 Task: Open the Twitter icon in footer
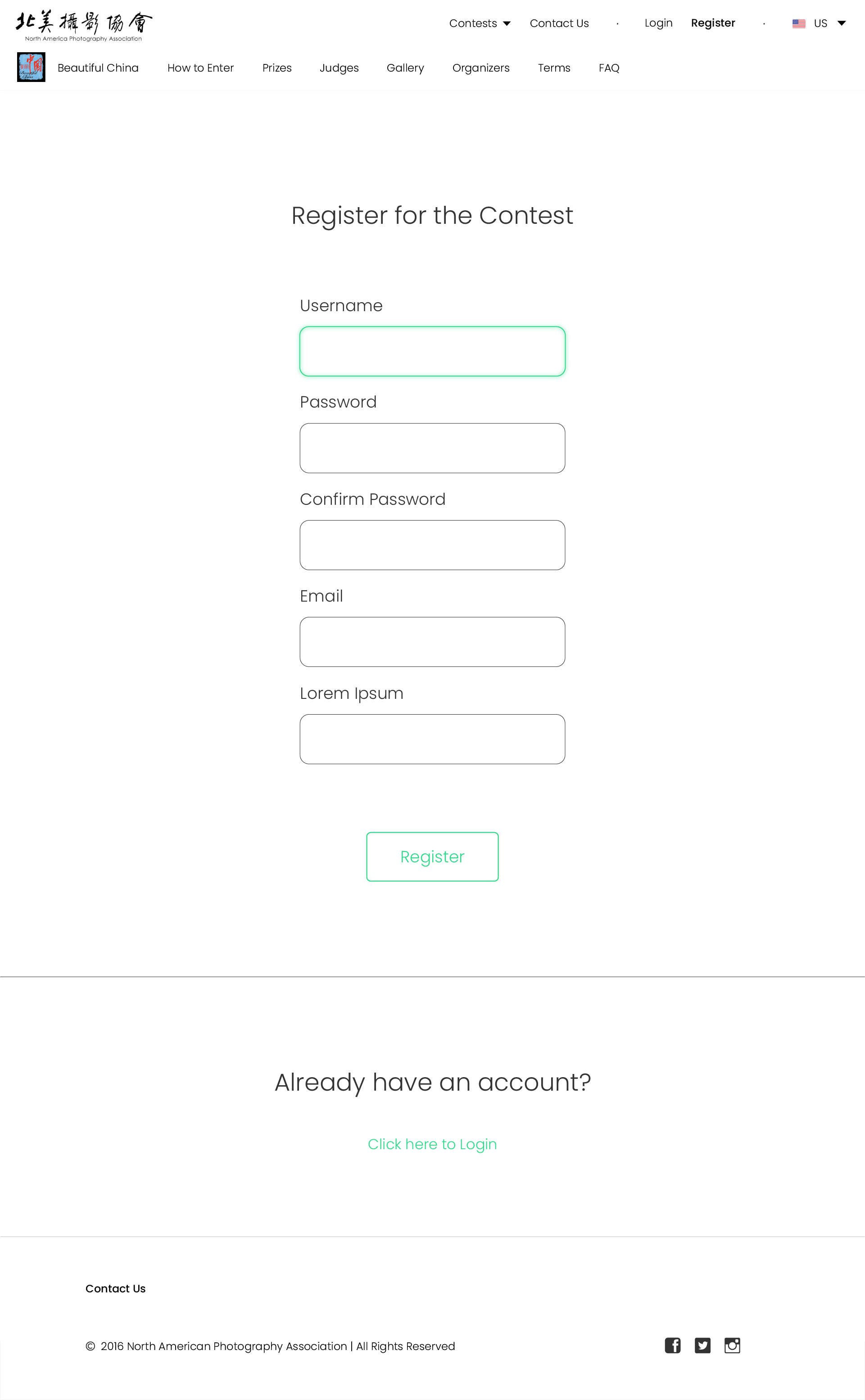[x=702, y=1346]
